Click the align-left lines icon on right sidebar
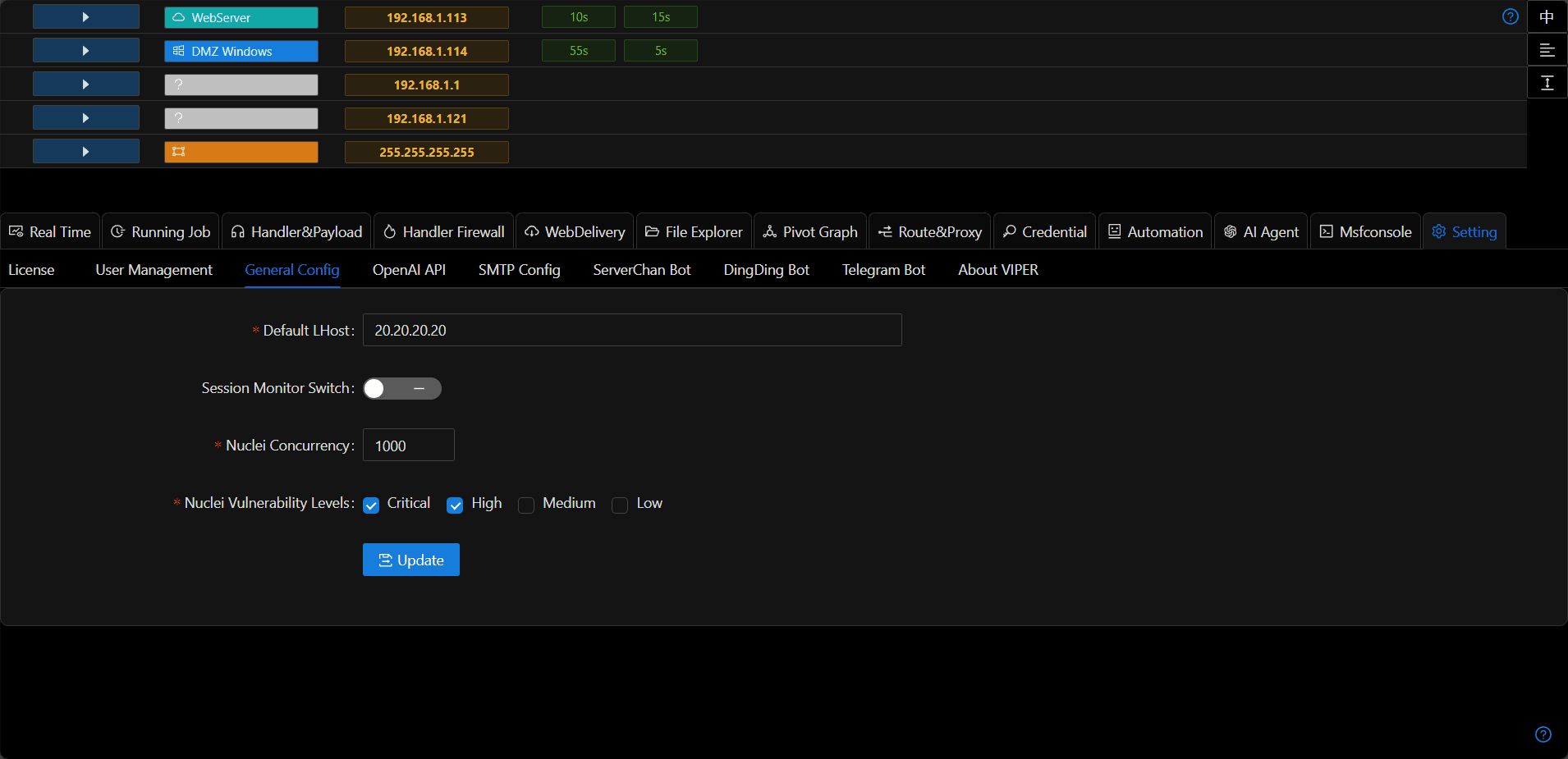 click(1547, 50)
